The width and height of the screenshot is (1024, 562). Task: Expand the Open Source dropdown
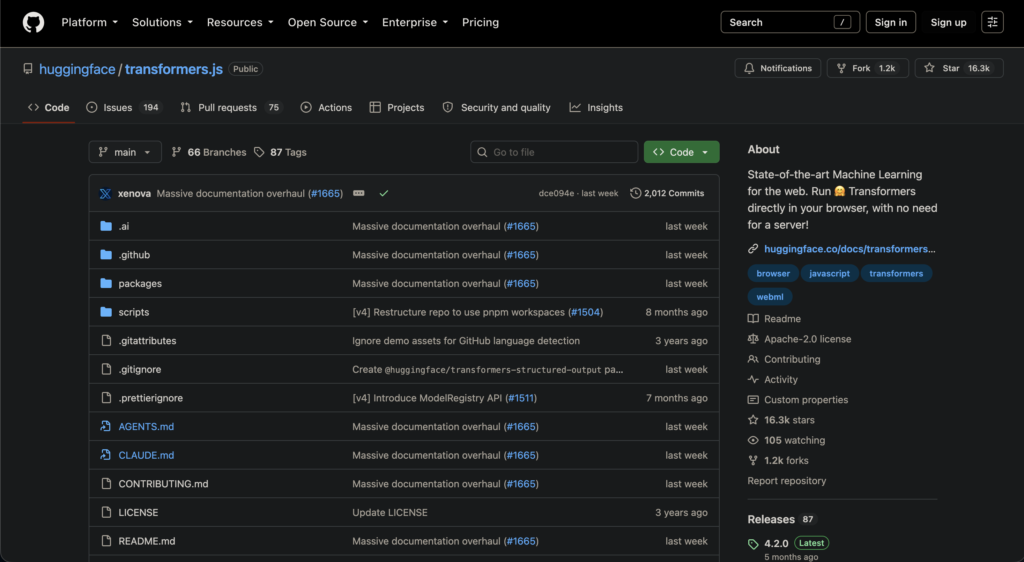pos(328,22)
